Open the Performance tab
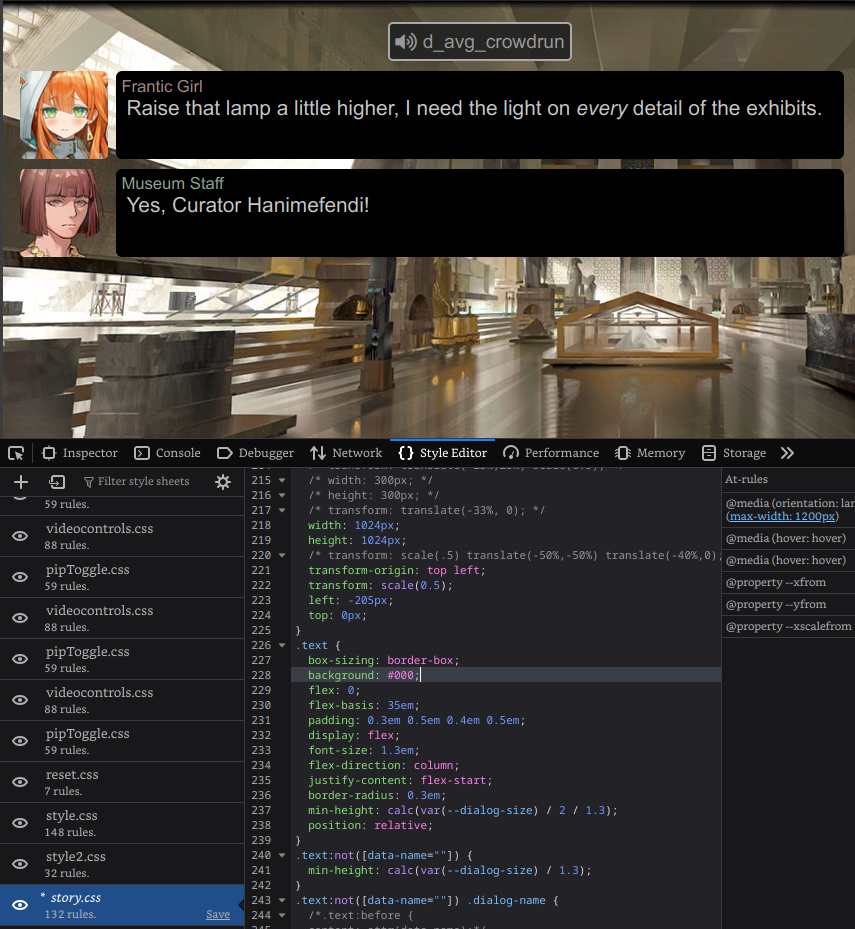The image size is (855, 929). click(551, 453)
